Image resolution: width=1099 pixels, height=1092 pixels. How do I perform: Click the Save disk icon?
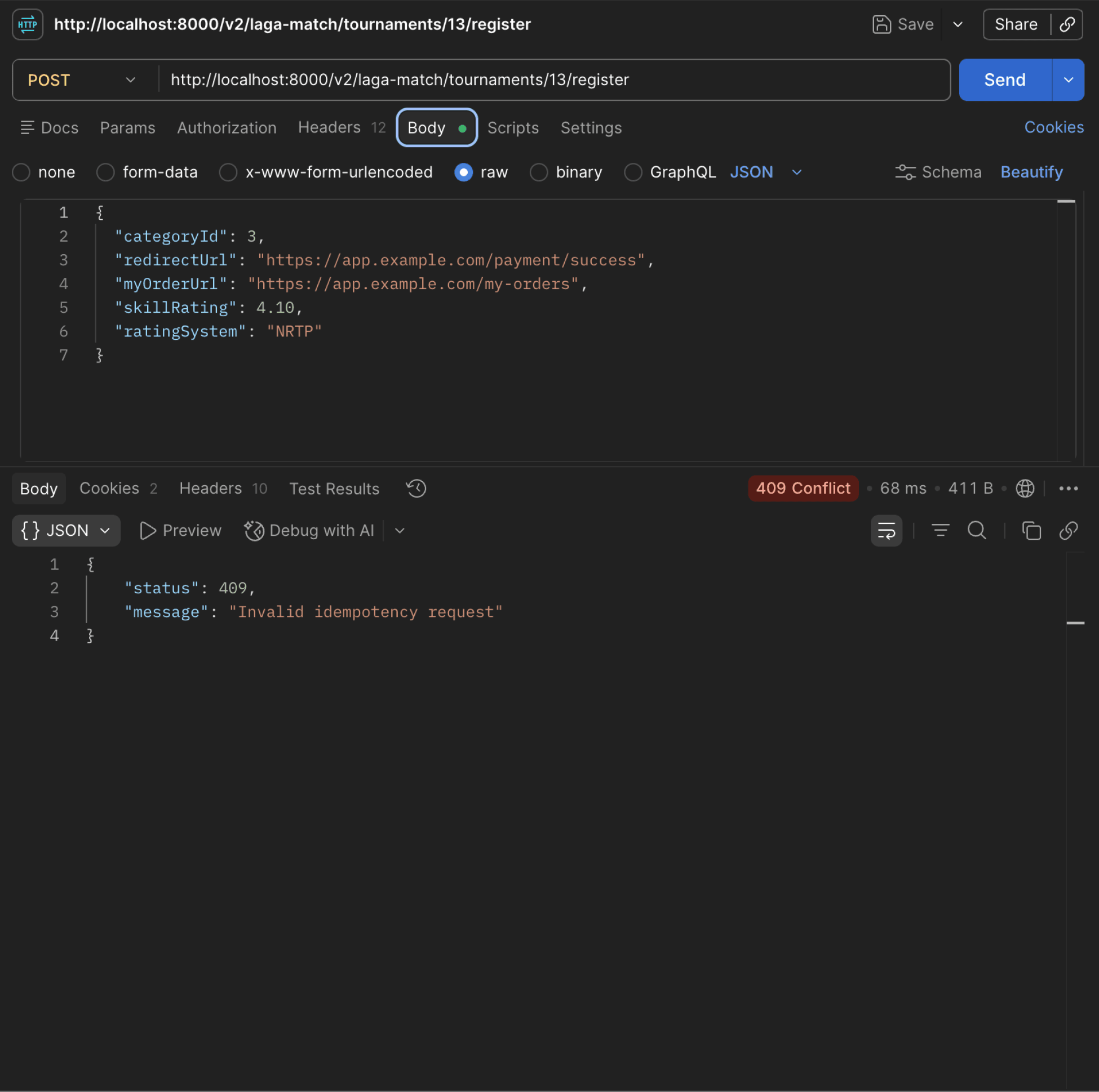coord(881,24)
